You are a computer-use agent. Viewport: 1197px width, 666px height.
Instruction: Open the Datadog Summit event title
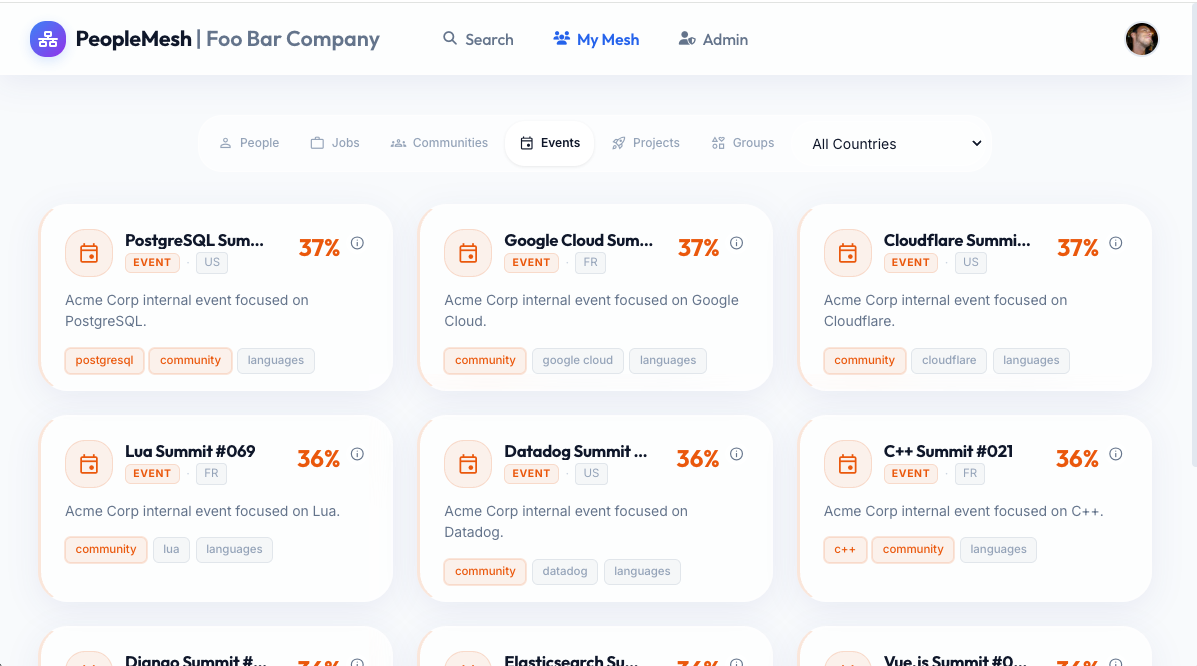(x=576, y=451)
